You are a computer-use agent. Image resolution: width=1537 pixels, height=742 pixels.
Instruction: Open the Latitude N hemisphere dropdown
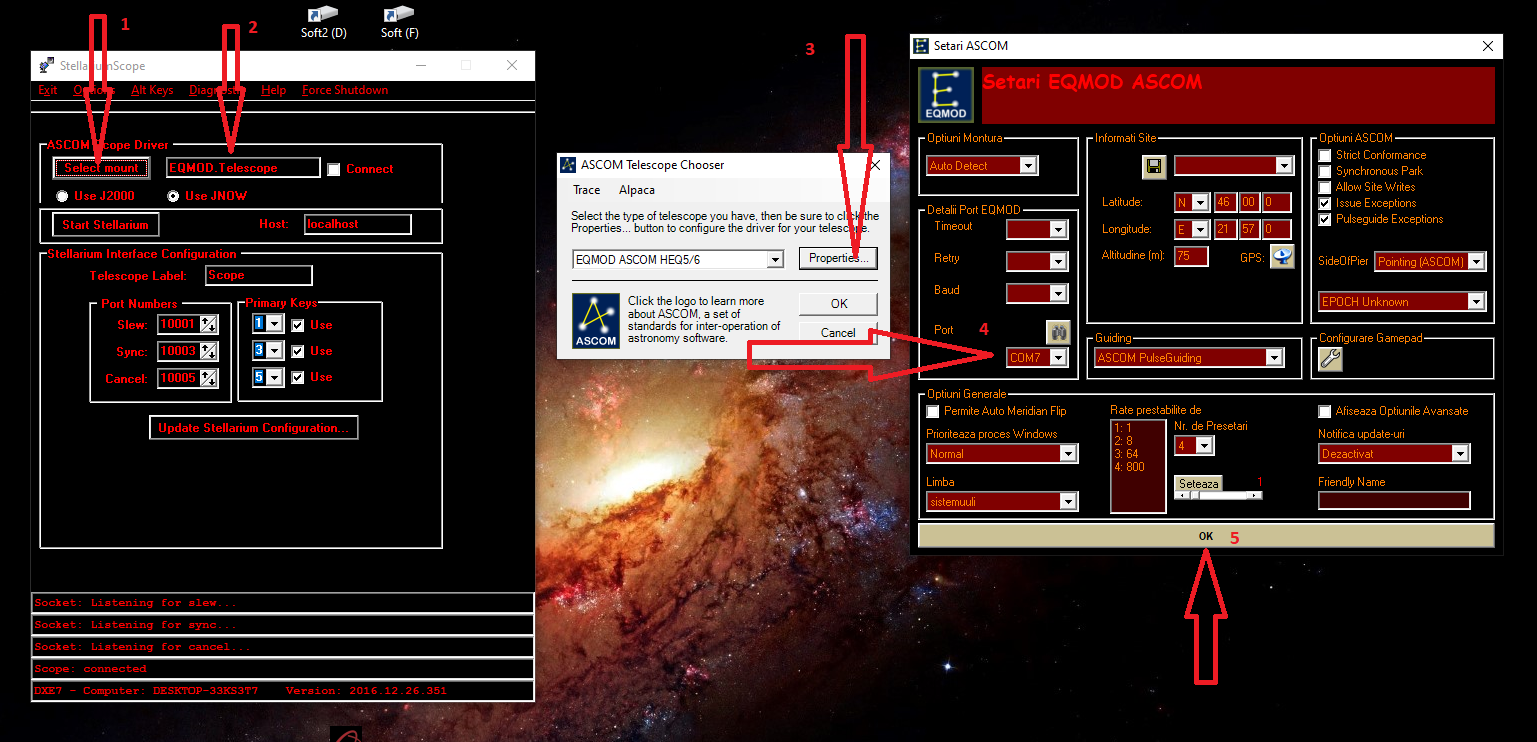pyautogui.click(x=1201, y=203)
